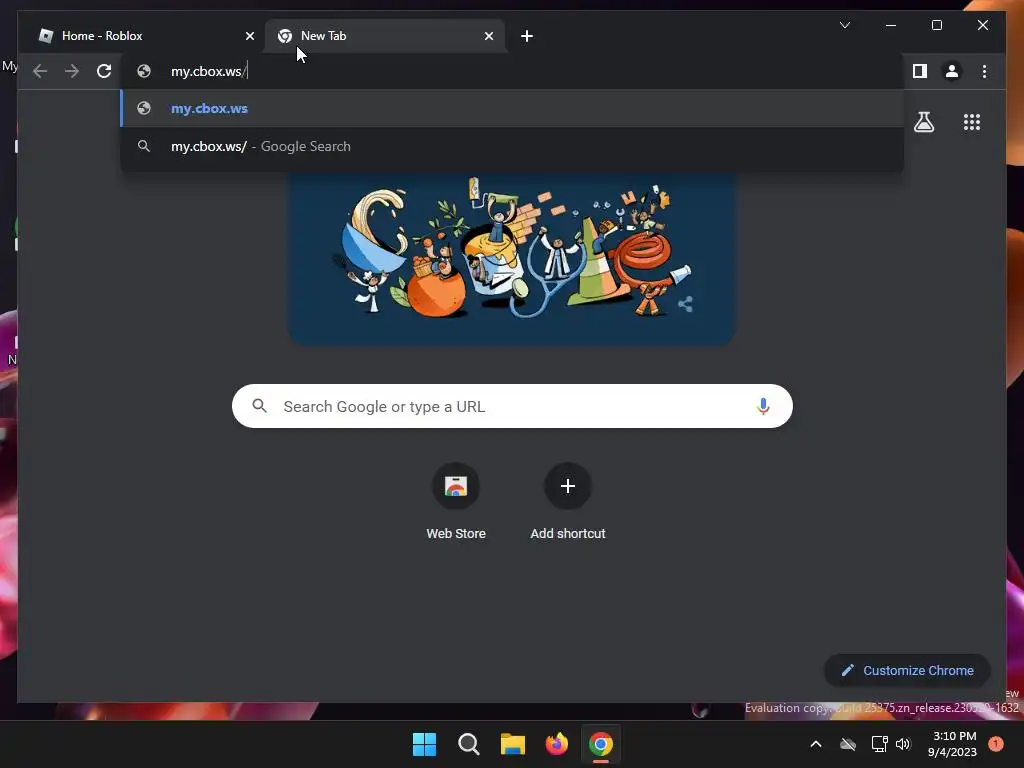Toggle the browser side panel
The height and width of the screenshot is (768, 1024).
point(920,71)
